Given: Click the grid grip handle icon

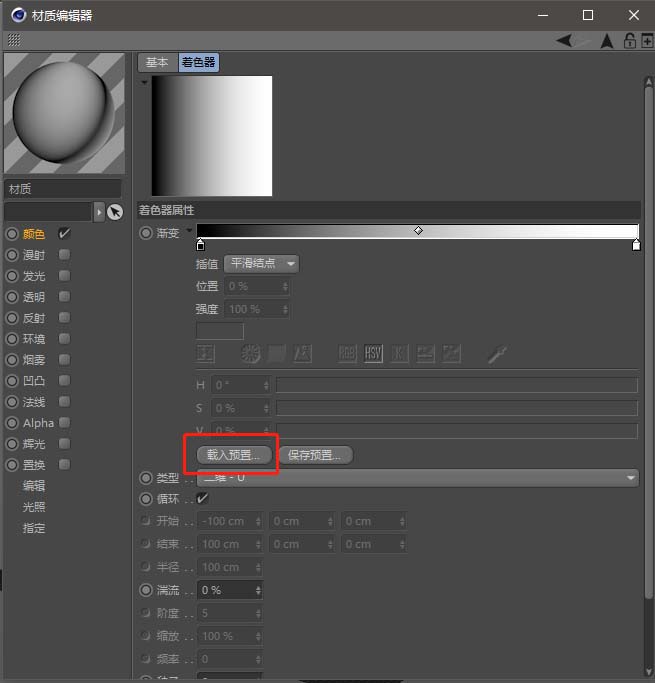Looking at the screenshot, I should tap(14, 40).
